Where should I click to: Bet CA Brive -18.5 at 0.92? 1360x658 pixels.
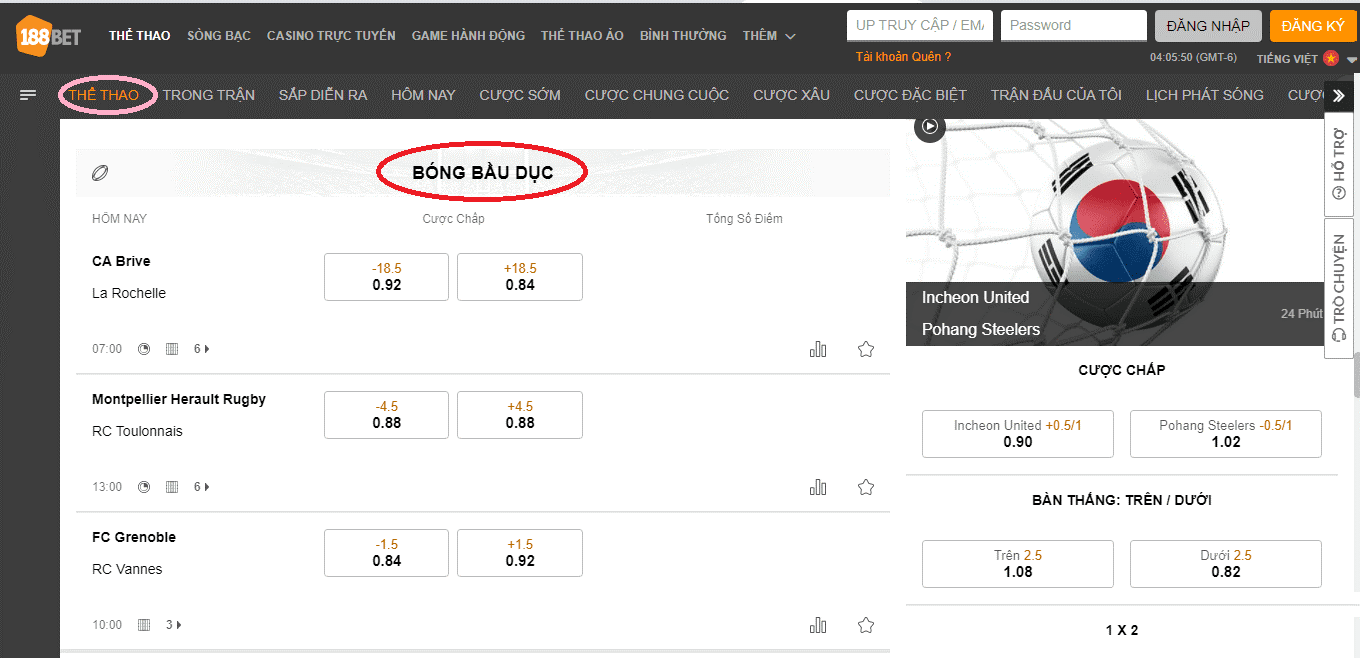[386, 277]
